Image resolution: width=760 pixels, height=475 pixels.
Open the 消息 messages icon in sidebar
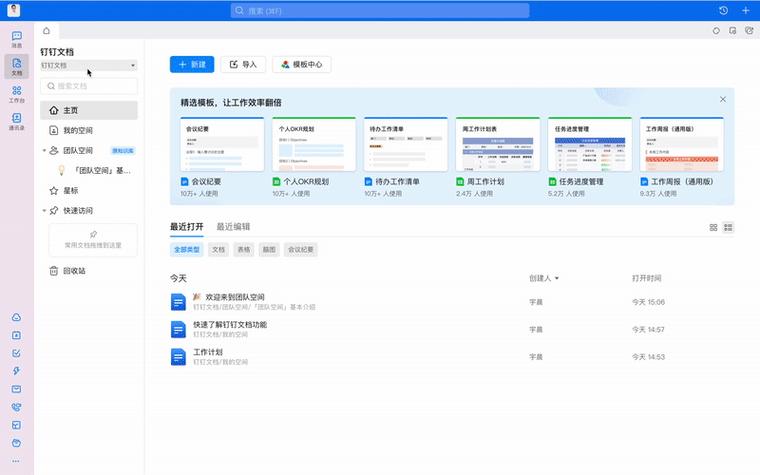click(x=16, y=39)
